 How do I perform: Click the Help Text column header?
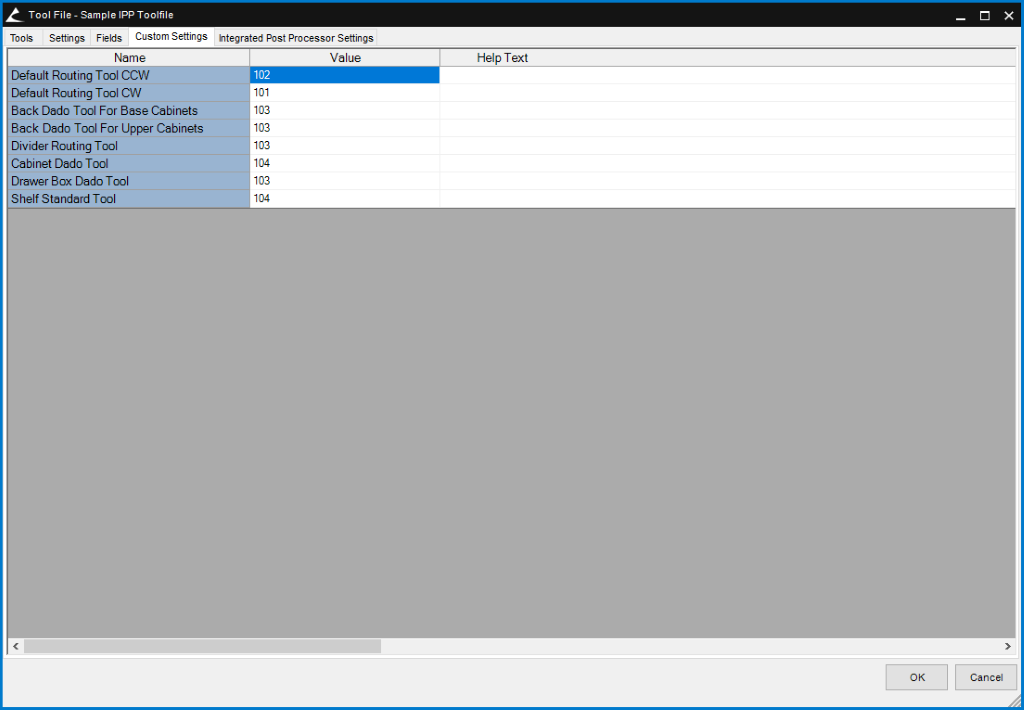502,57
